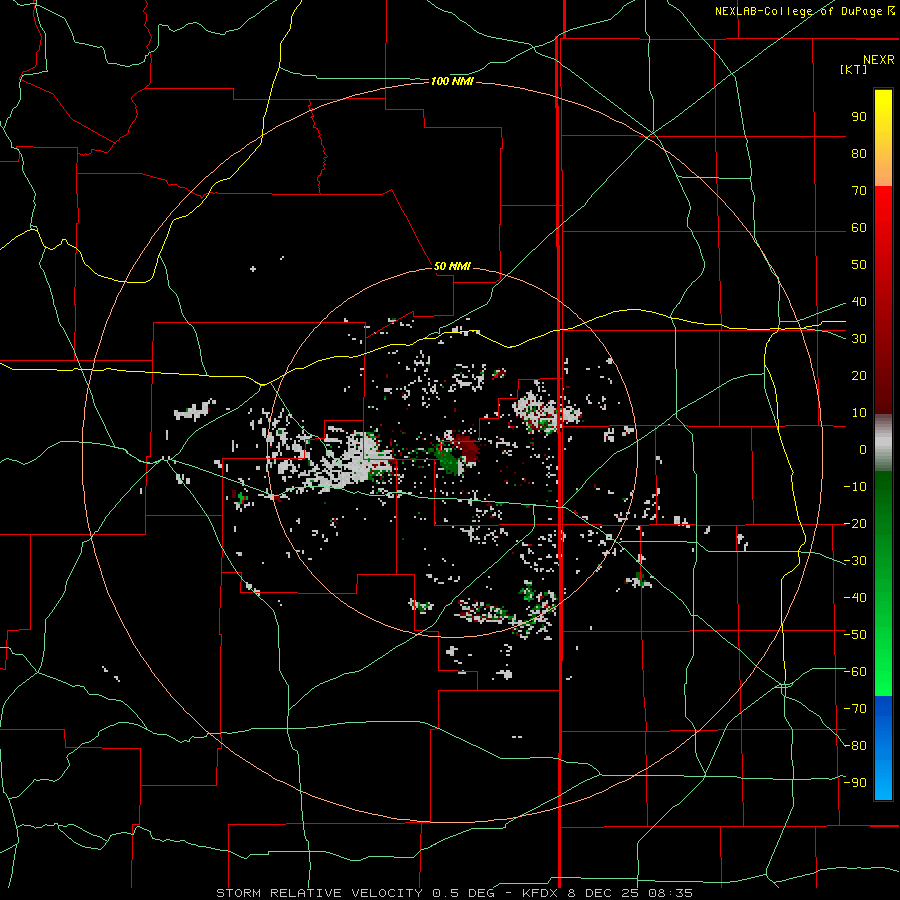
Task: Click the positive 70 scale label
Action: tap(859, 191)
